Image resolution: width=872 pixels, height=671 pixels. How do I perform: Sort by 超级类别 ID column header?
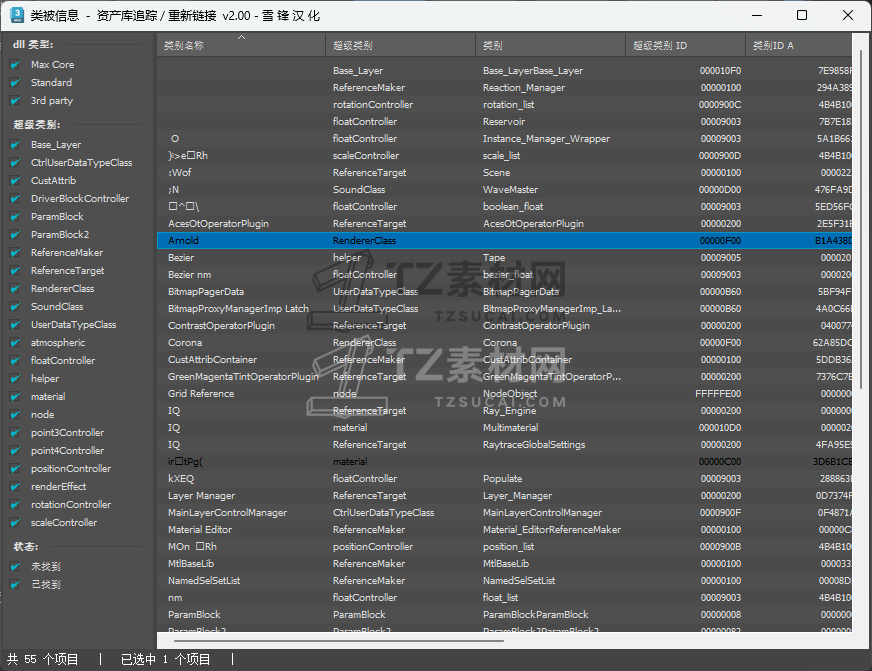coord(685,45)
